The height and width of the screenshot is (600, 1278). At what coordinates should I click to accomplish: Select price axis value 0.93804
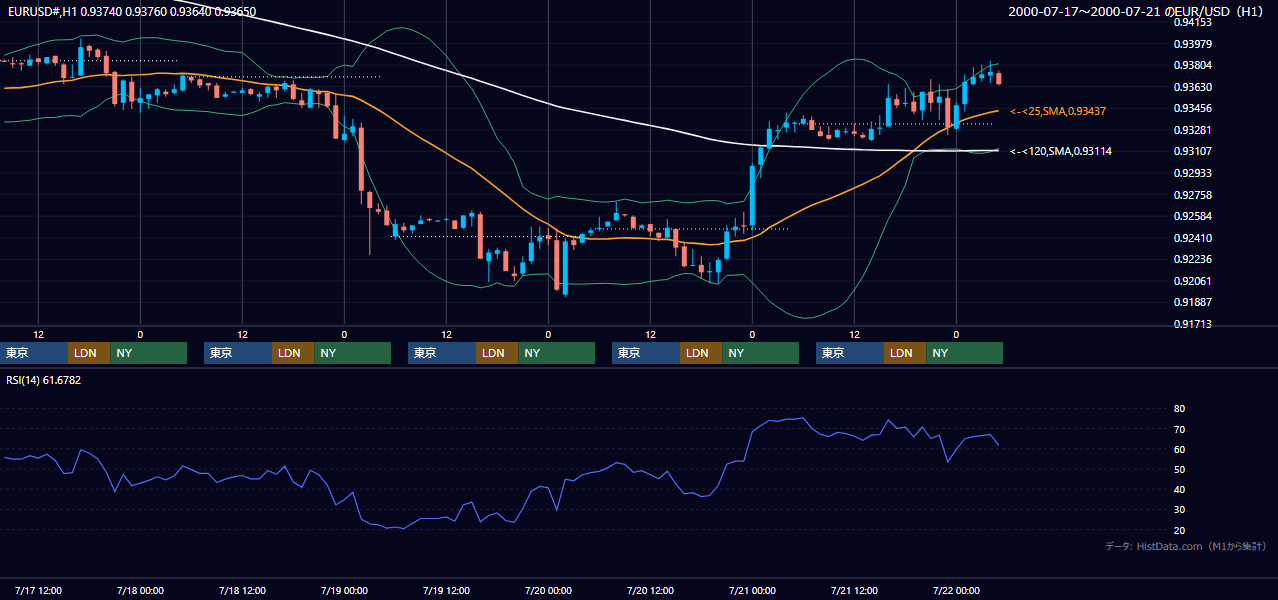point(1193,65)
